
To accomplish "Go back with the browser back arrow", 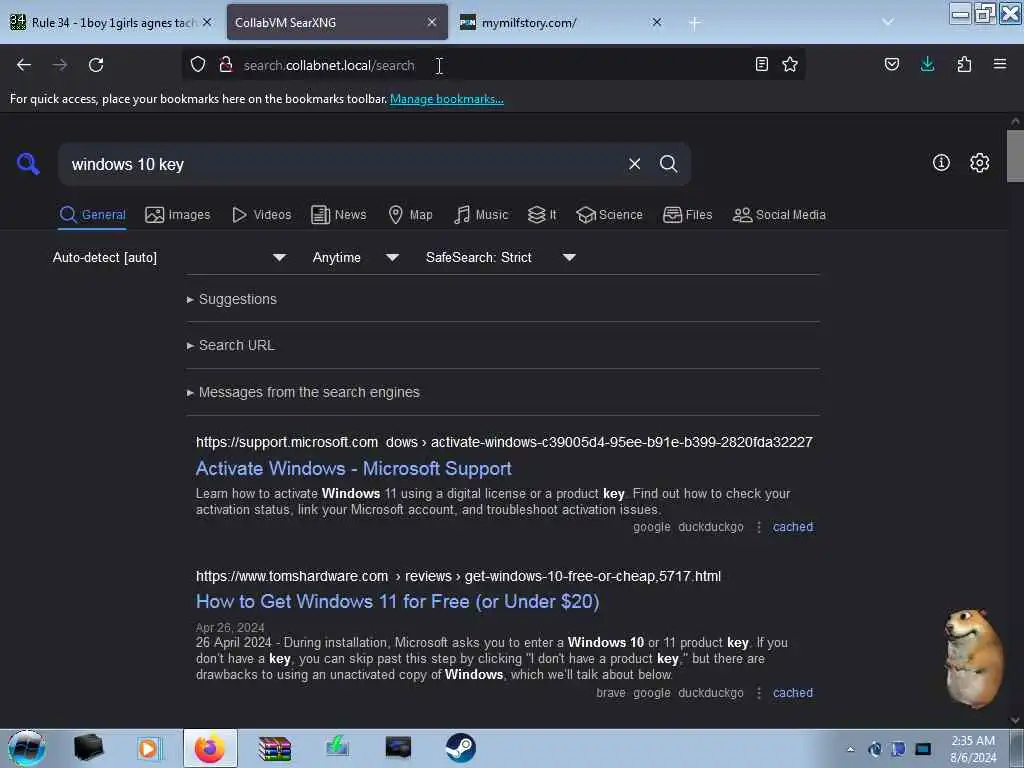I will tap(24, 65).
